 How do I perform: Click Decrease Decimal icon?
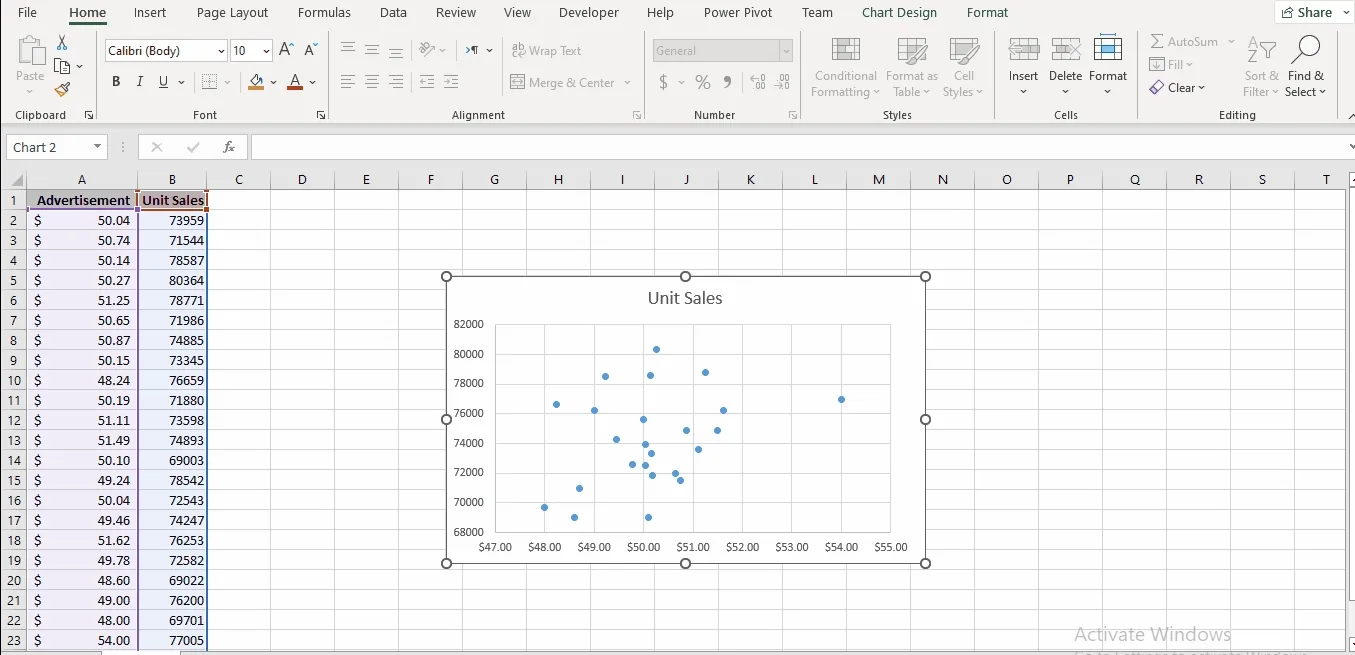pos(782,82)
